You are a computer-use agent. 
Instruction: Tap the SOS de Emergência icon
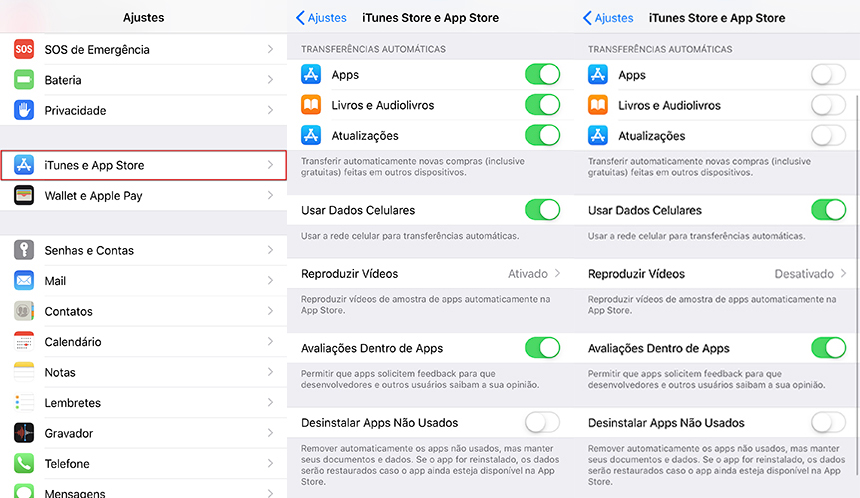24,49
